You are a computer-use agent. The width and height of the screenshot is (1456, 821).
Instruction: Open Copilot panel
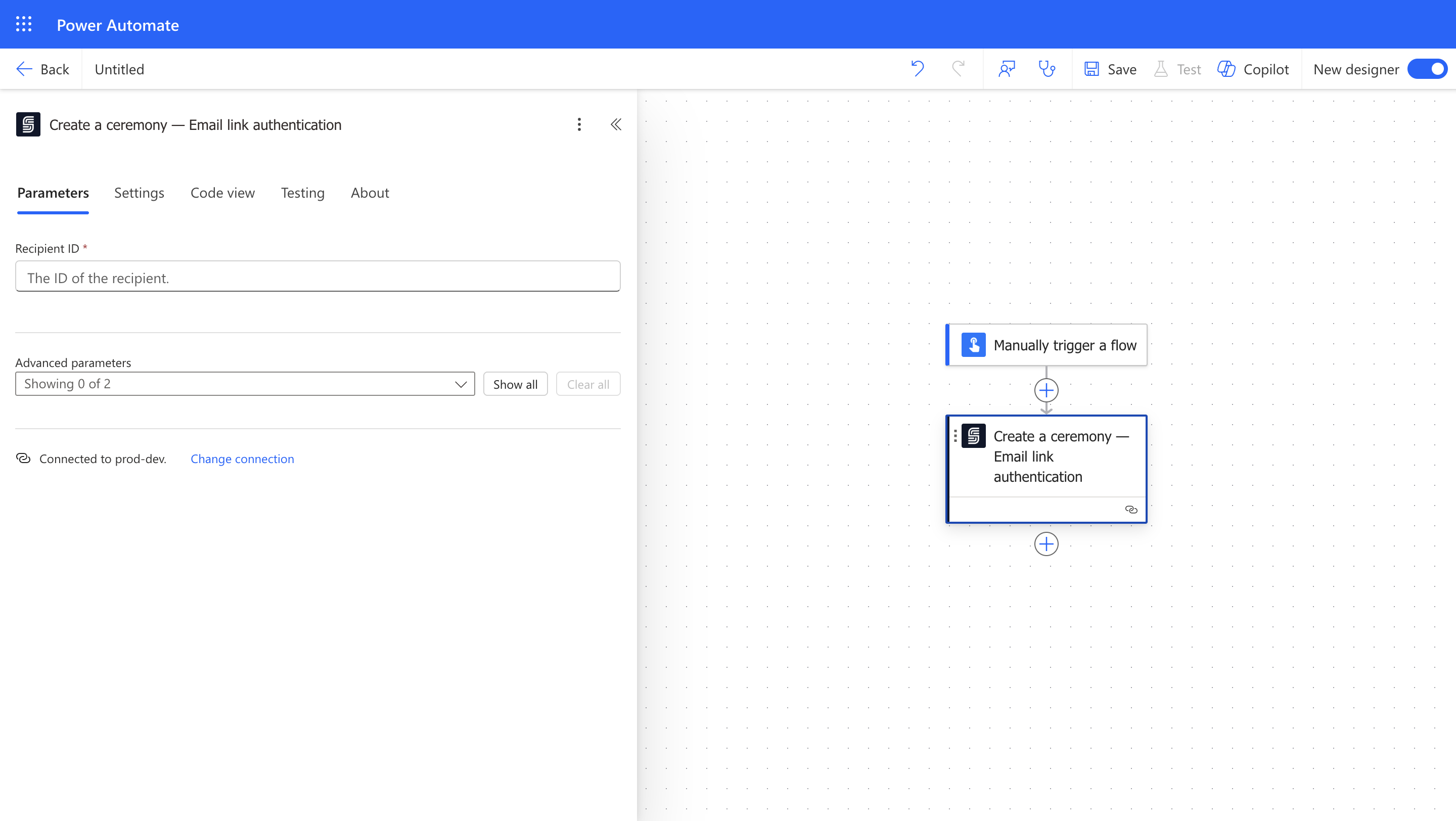(1253, 69)
